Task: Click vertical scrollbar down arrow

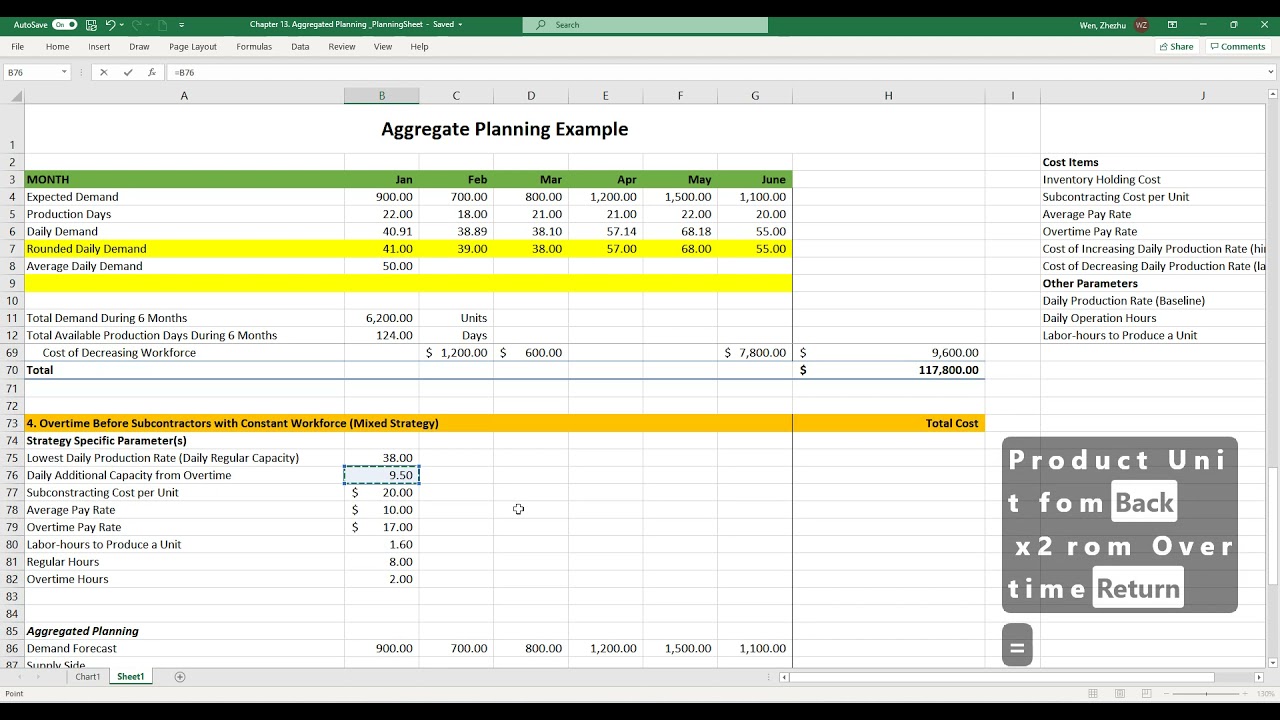Action: 1273,662
